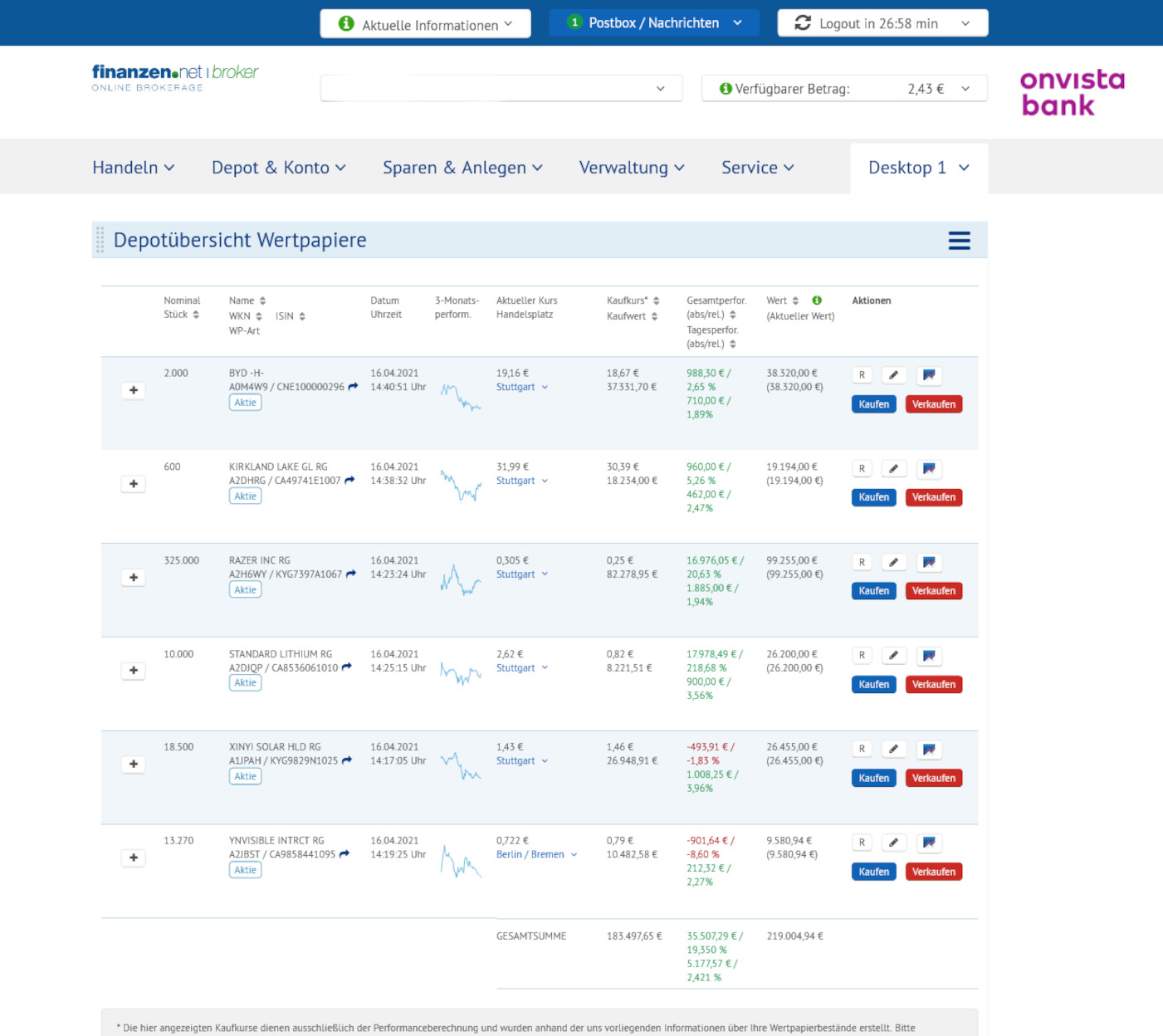The width and height of the screenshot is (1163, 1036).
Task: Click edit pencil for KIRKLAND LAKE GL RG
Action: [x=893, y=469]
